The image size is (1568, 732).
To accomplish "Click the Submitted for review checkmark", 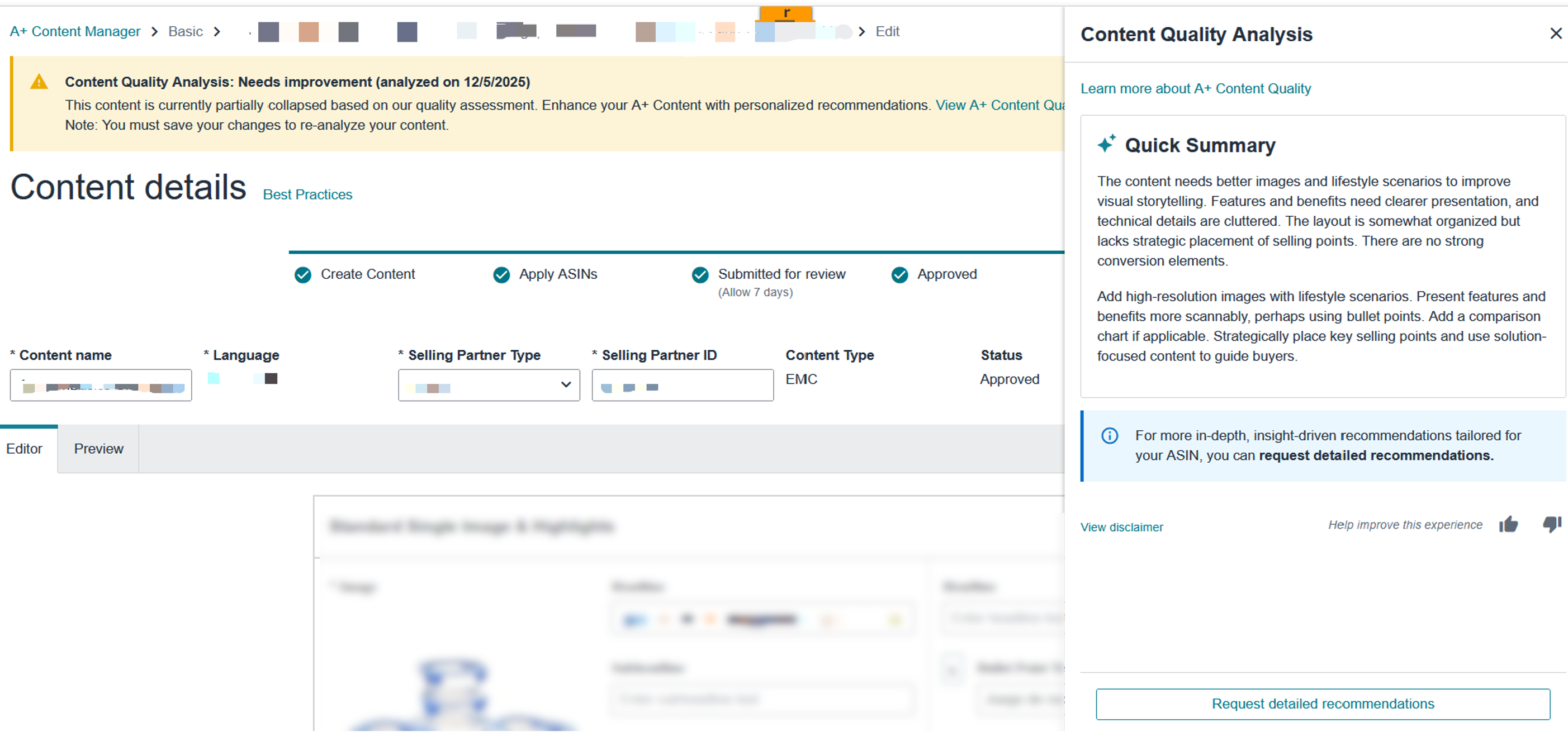I will click(x=700, y=275).
